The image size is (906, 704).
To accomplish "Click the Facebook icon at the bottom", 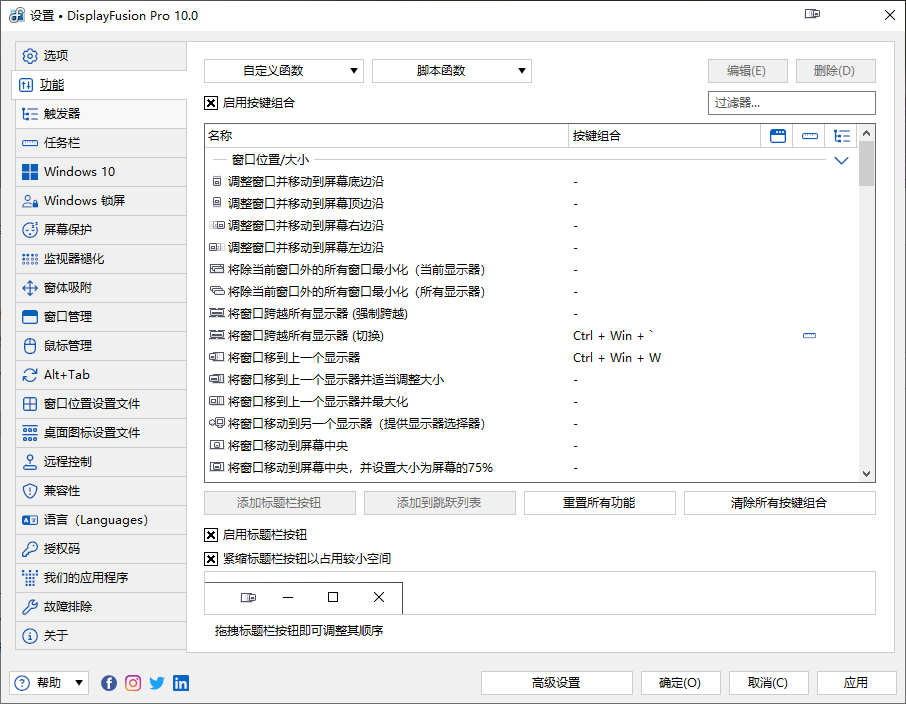I will point(108,683).
